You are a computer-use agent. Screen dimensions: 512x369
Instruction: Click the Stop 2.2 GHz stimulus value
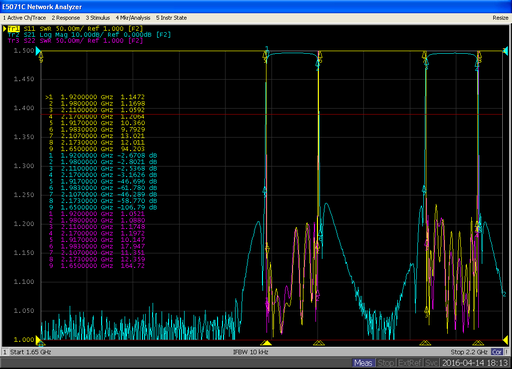tap(469, 352)
